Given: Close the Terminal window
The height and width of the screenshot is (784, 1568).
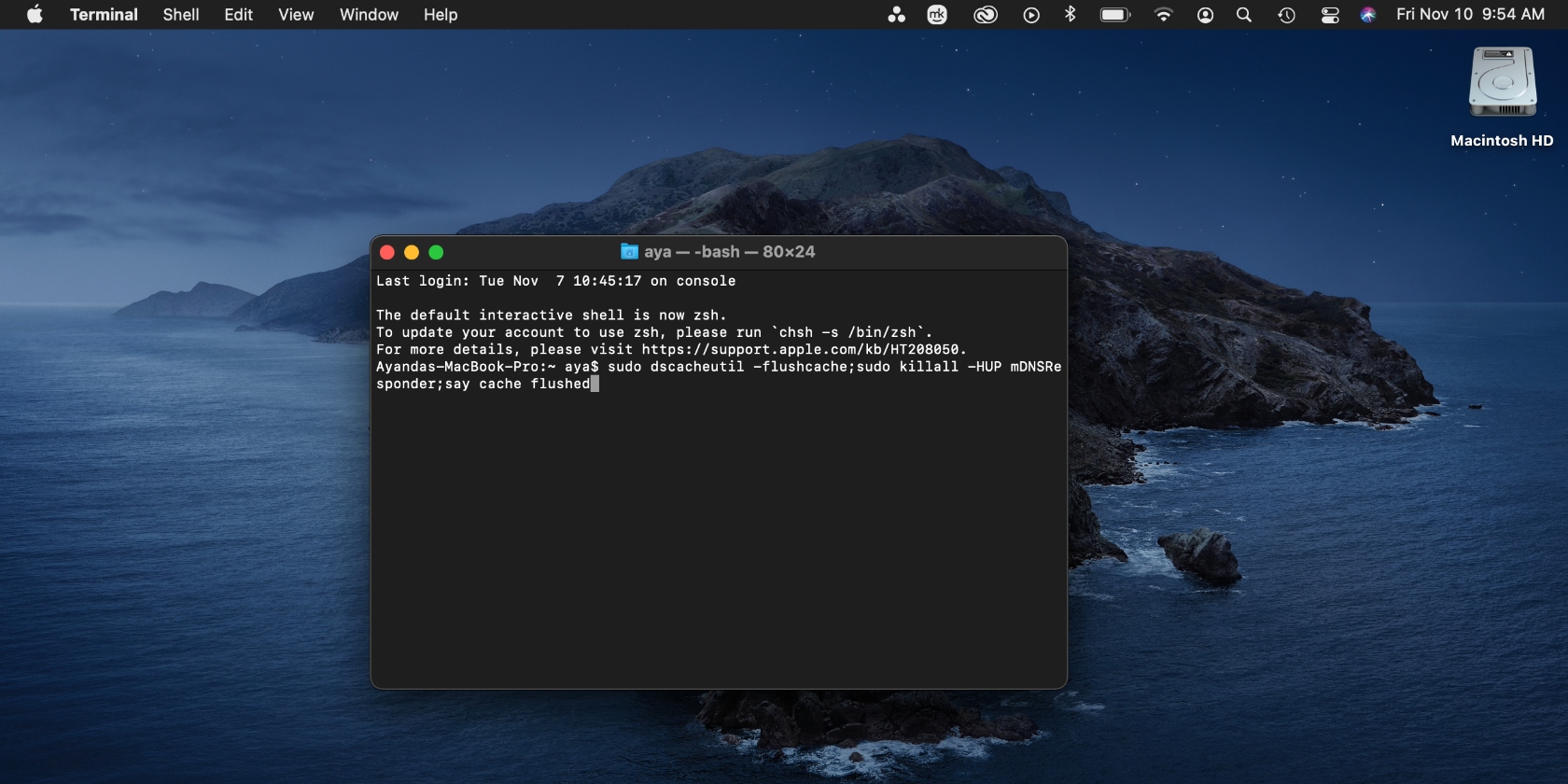Looking at the screenshot, I should pyautogui.click(x=387, y=252).
